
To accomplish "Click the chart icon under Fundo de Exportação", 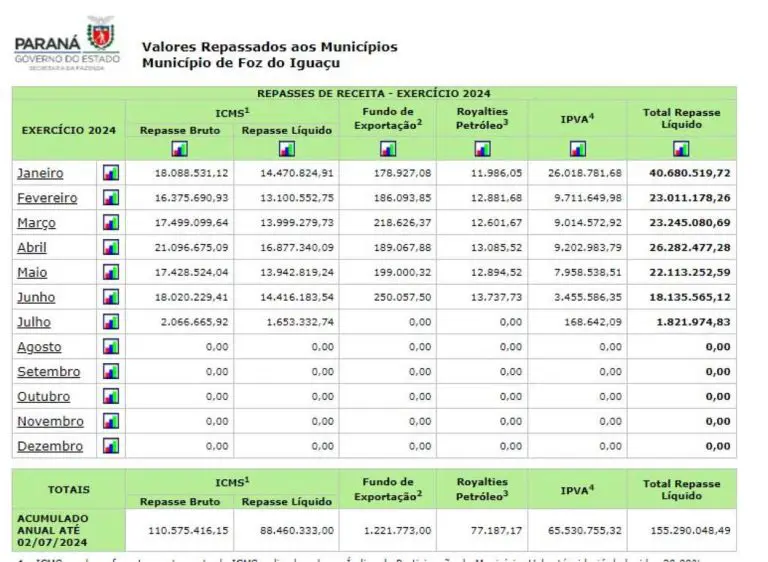I will click(x=387, y=149).
